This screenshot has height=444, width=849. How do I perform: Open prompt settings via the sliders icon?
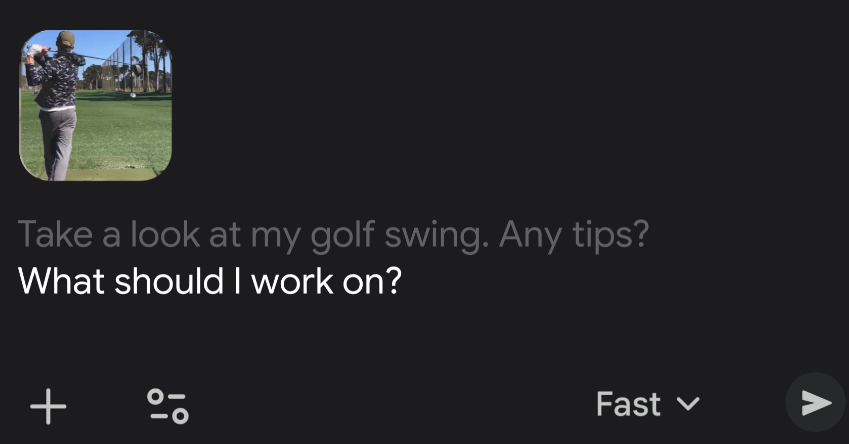167,405
